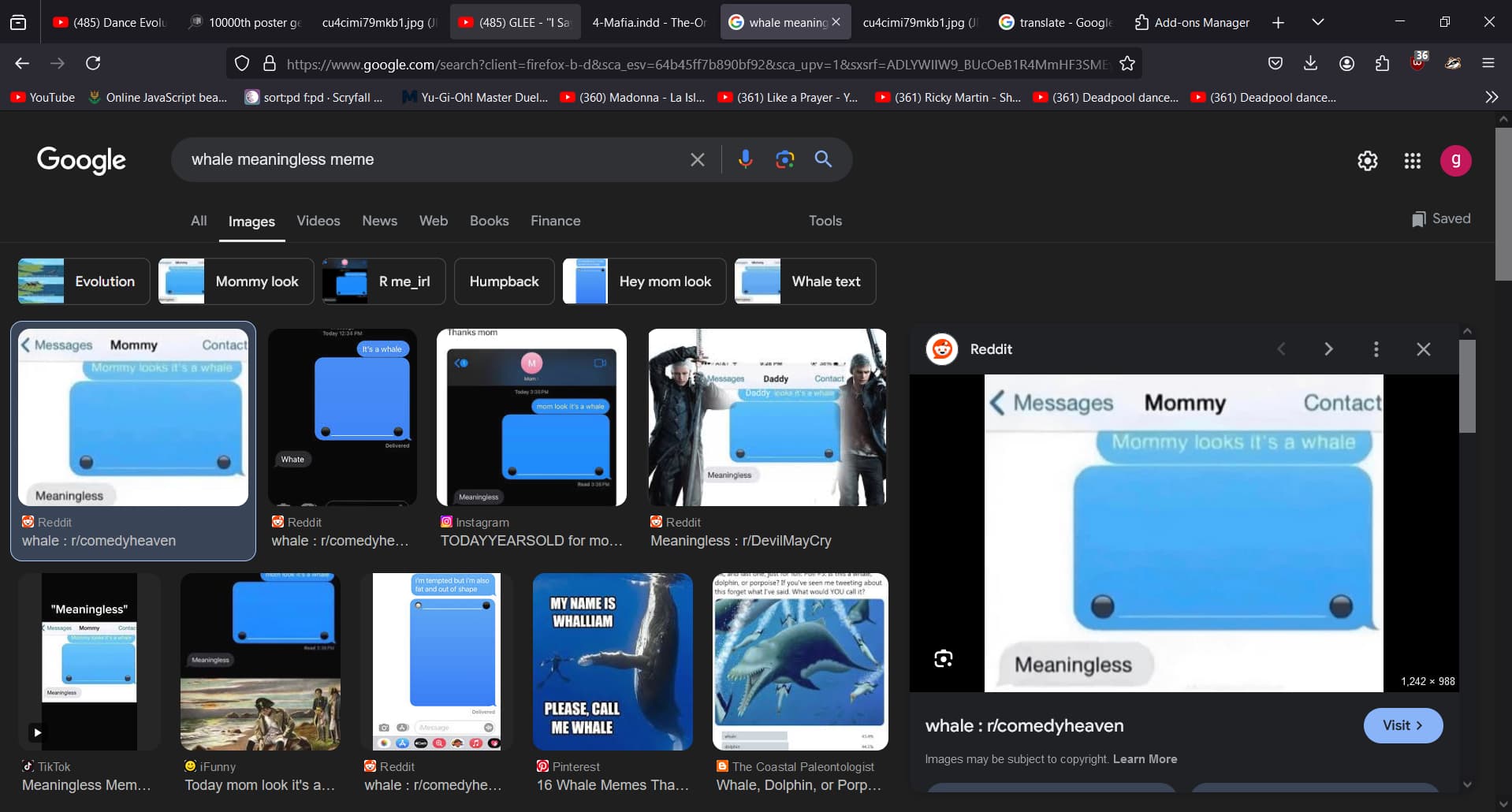This screenshot has height=812, width=1512.
Task: Switch to the Videos results tab
Action: coord(318,221)
